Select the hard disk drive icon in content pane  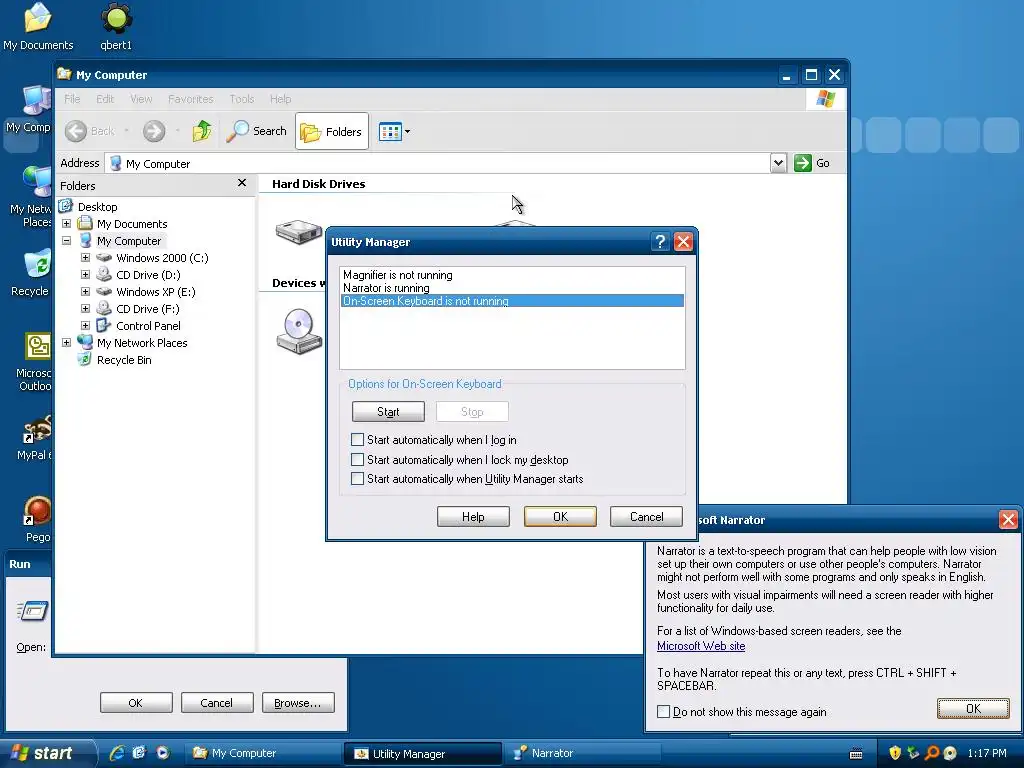tap(298, 232)
